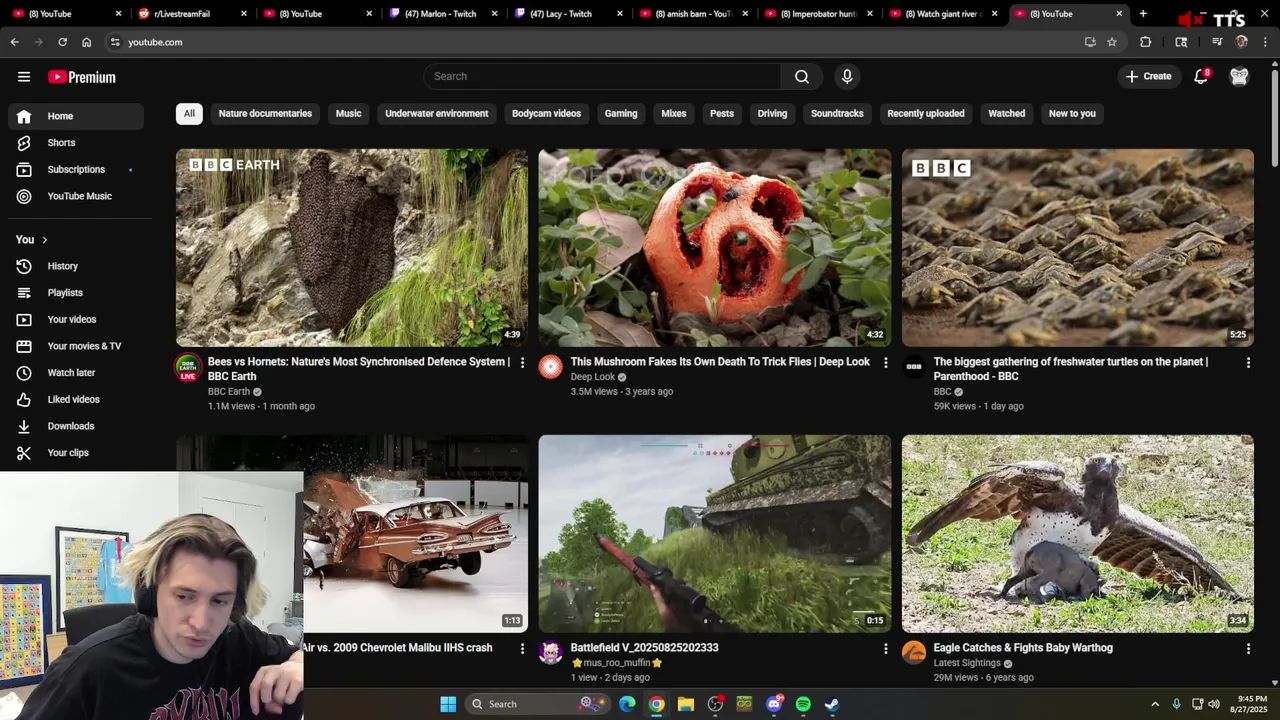Open Spotify from the taskbar
The height and width of the screenshot is (720, 1280).
[803, 704]
